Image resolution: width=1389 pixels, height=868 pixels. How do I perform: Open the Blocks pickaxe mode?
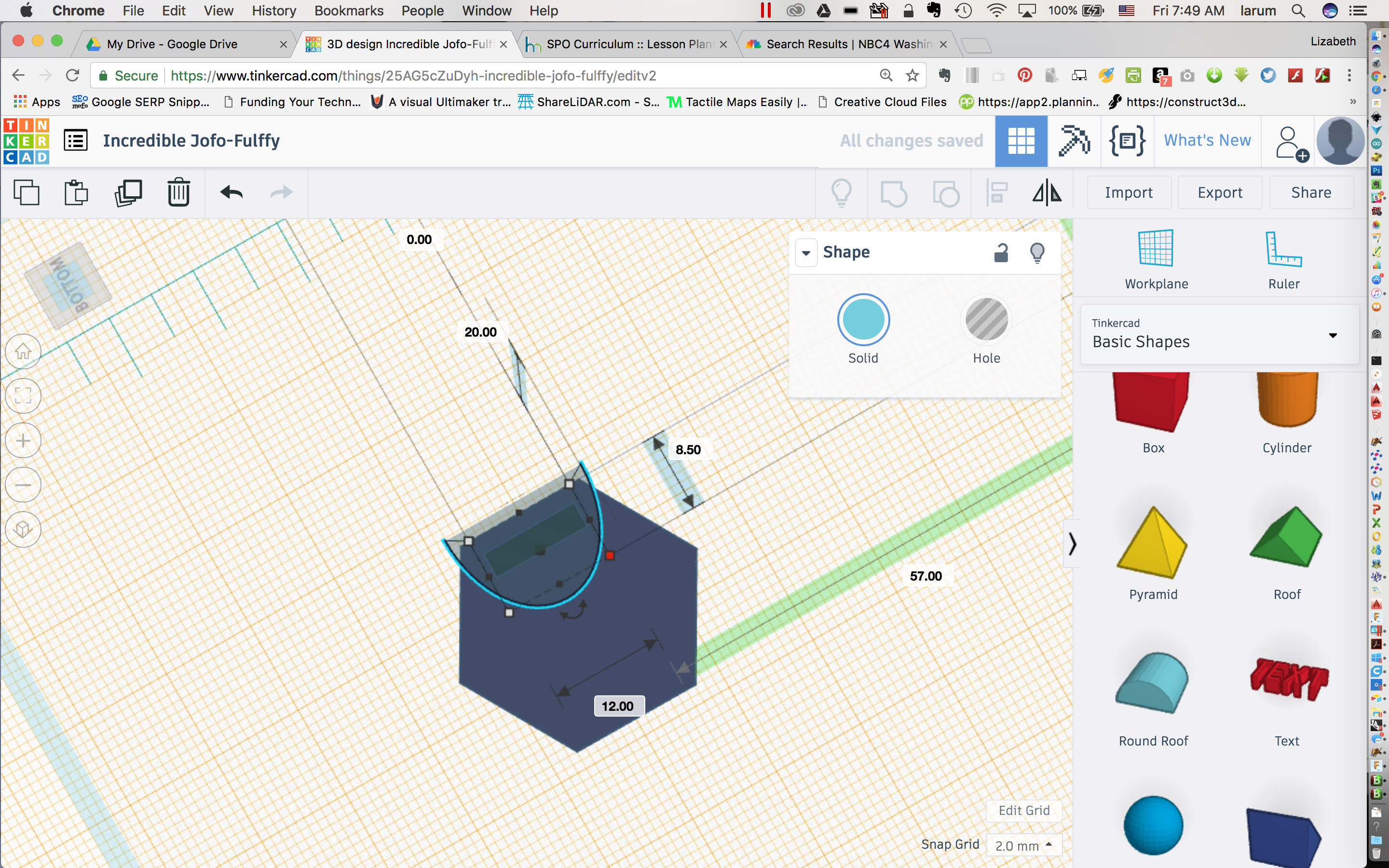[x=1074, y=141]
